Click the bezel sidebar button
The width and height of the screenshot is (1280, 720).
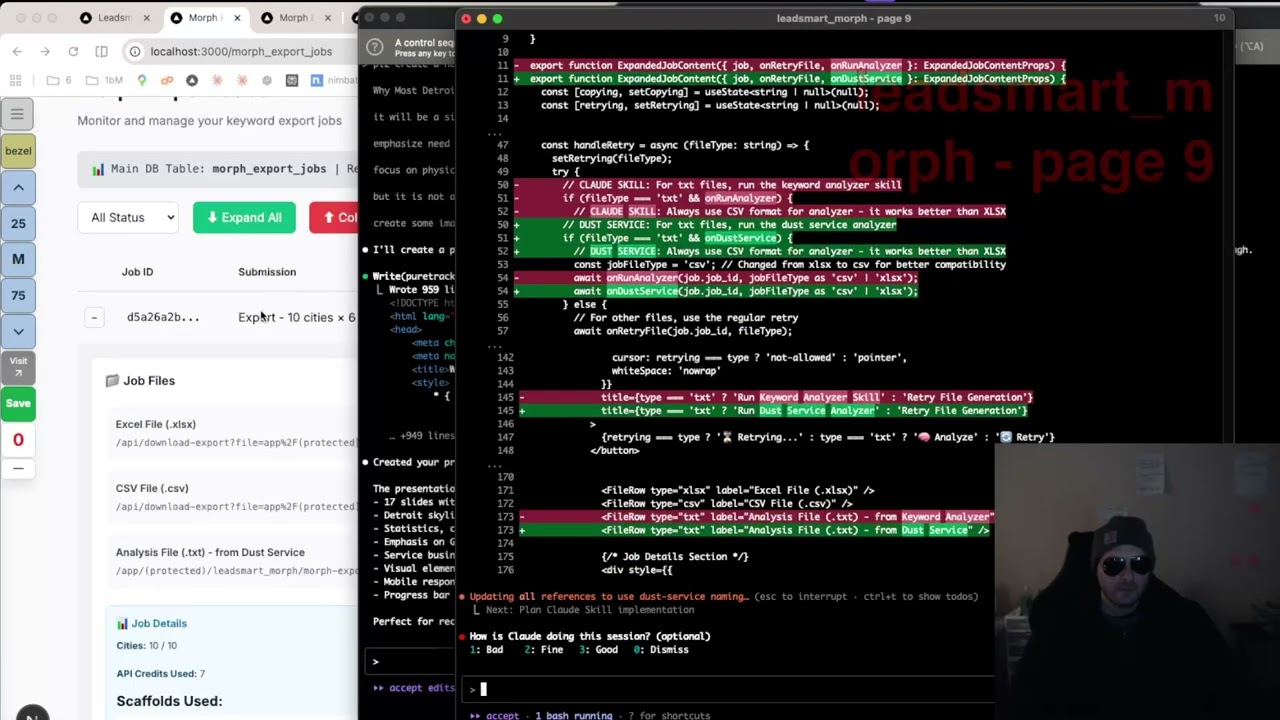18,151
